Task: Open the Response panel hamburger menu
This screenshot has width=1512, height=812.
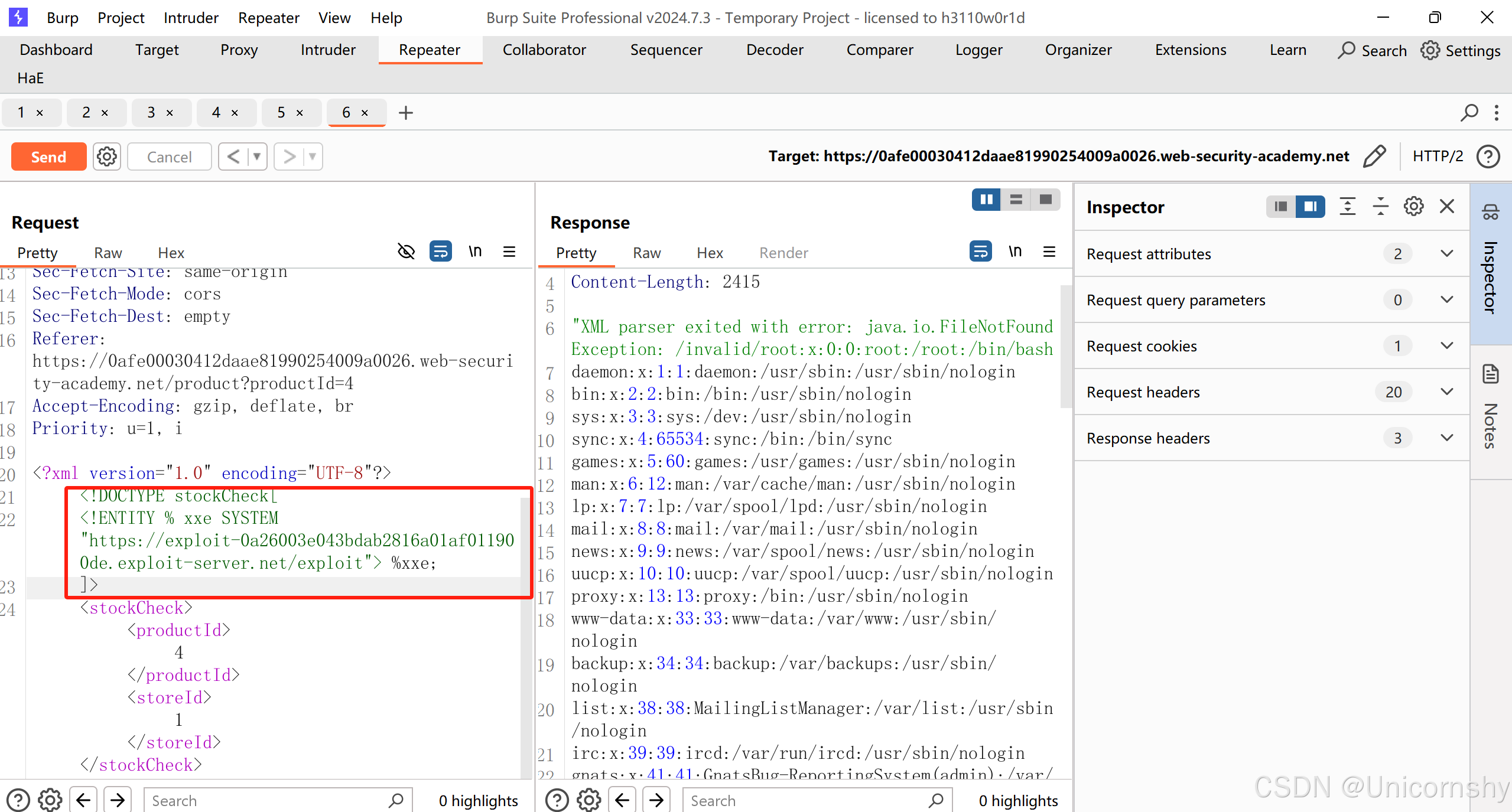Action: pos(1049,252)
